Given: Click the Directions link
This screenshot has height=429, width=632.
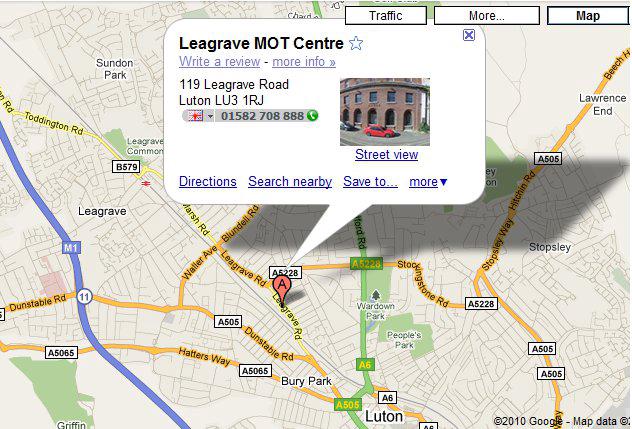Looking at the screenshot, I should pyautogui.click(x=208, y=182).
